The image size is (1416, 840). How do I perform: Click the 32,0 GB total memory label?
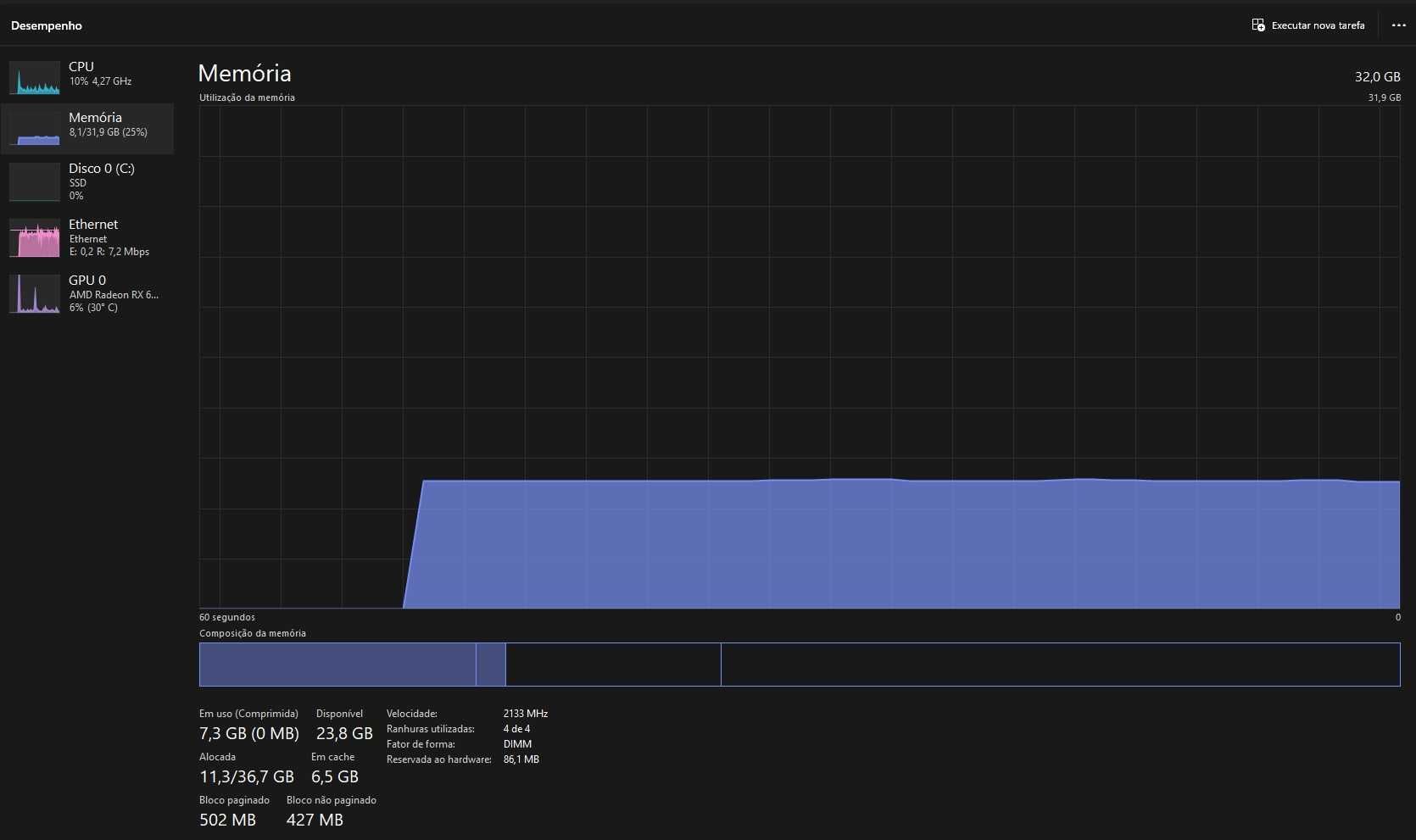[x=1377, y=77]
